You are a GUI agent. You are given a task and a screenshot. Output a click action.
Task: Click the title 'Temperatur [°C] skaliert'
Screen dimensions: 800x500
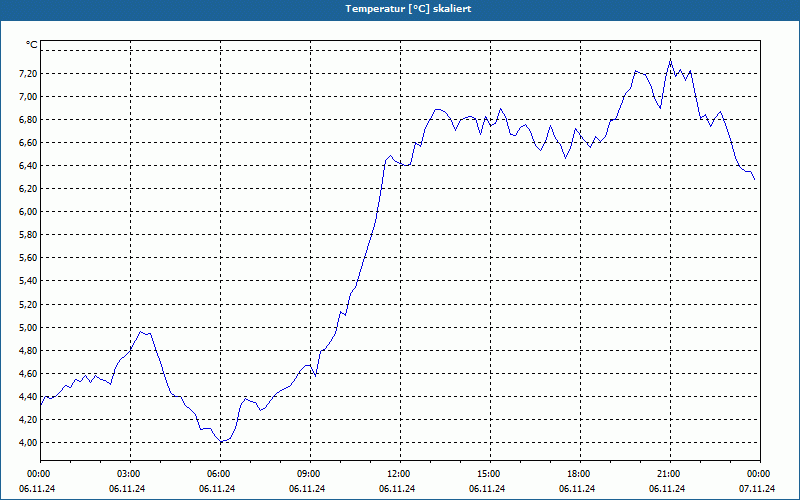coord(408,9)
